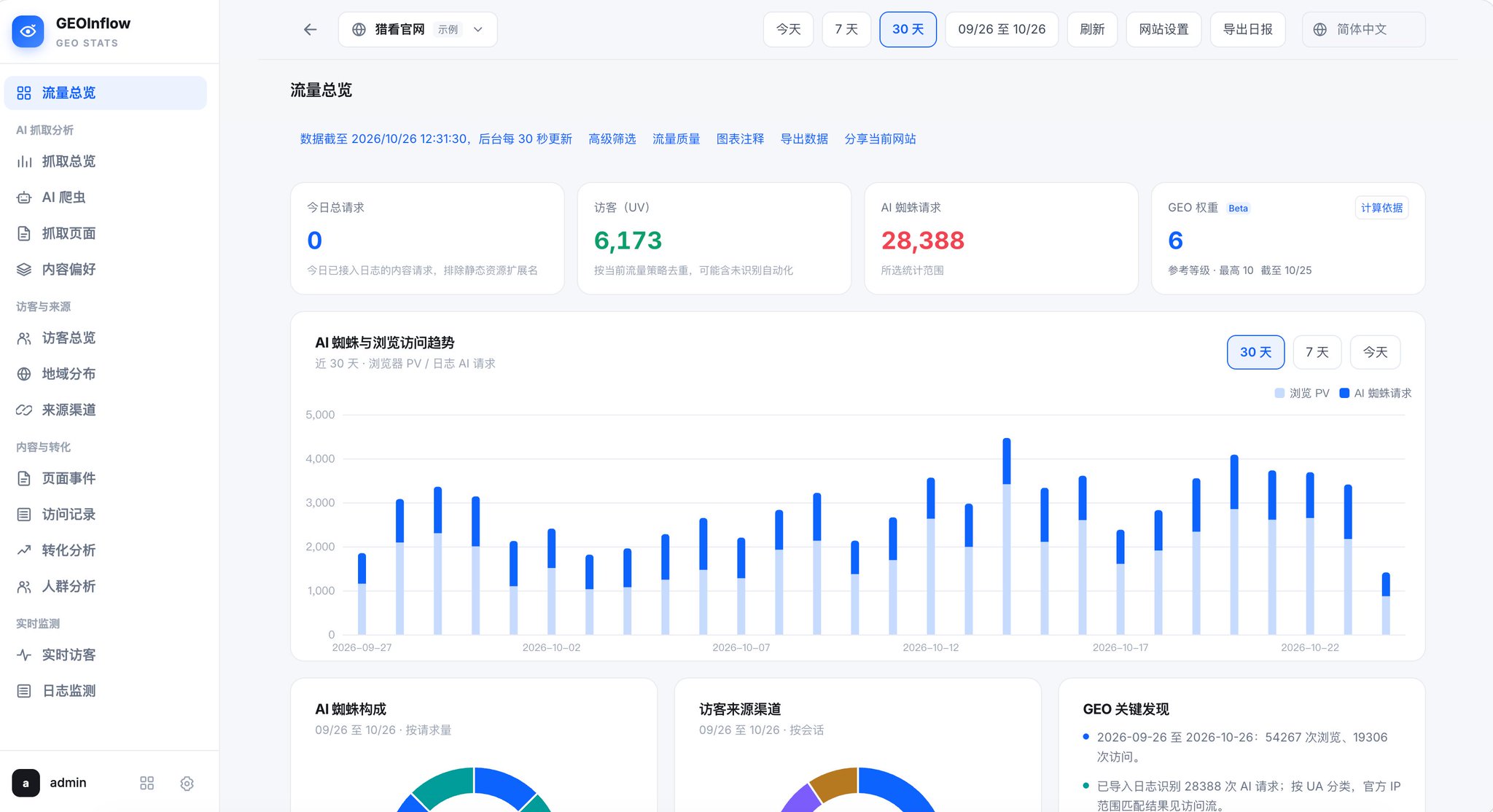Select 7 天 range in top toolbar

click(846, 30)
